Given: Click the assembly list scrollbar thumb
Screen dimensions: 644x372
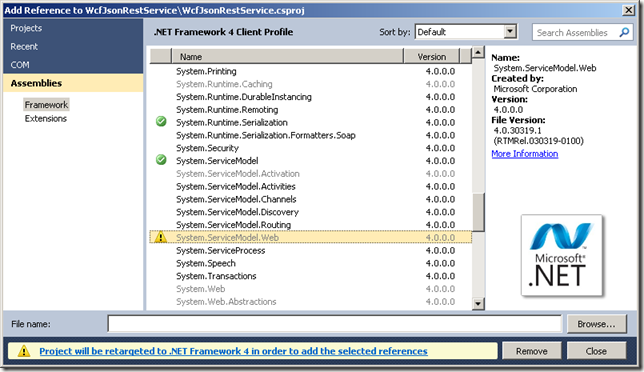Looking at the screenshot, I should (x=478, y=213).
